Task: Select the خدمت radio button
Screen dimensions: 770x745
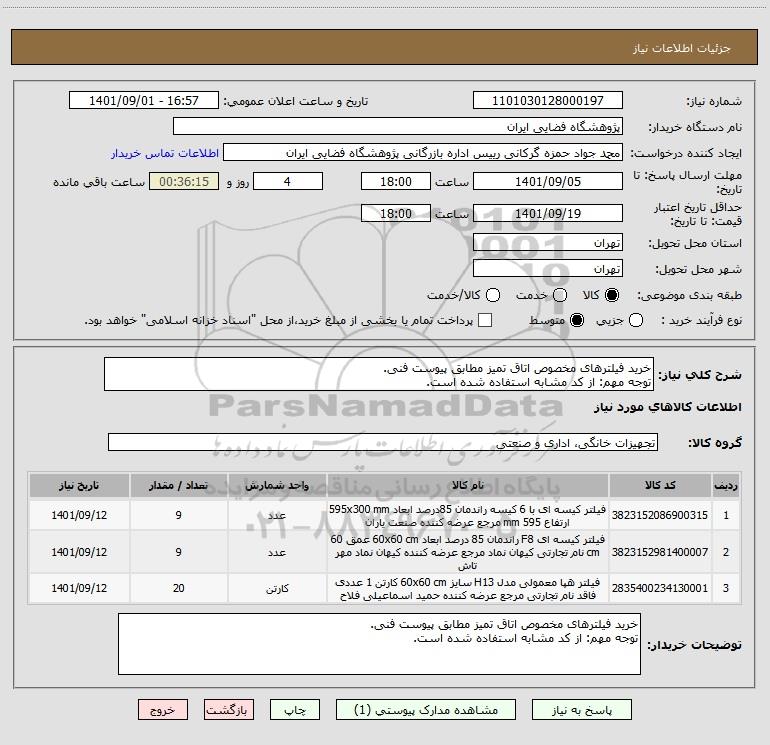Action: tap(560, 295)
